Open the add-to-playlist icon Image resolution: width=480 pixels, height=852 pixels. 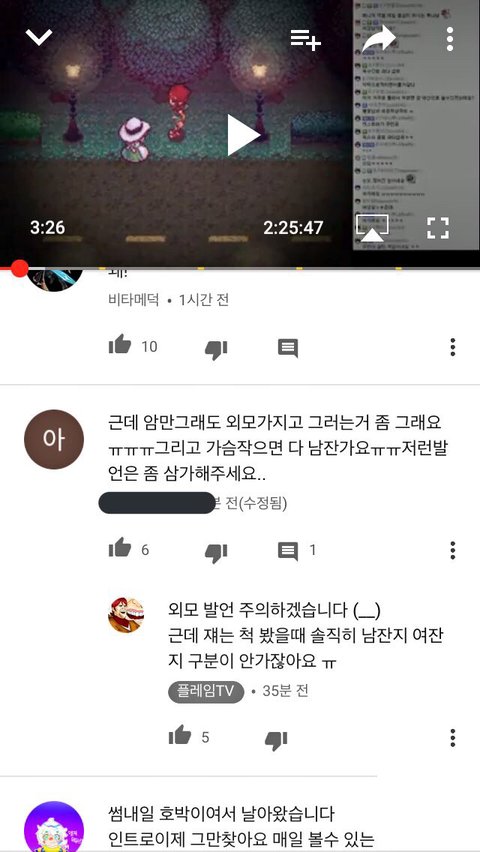(306, 39)
